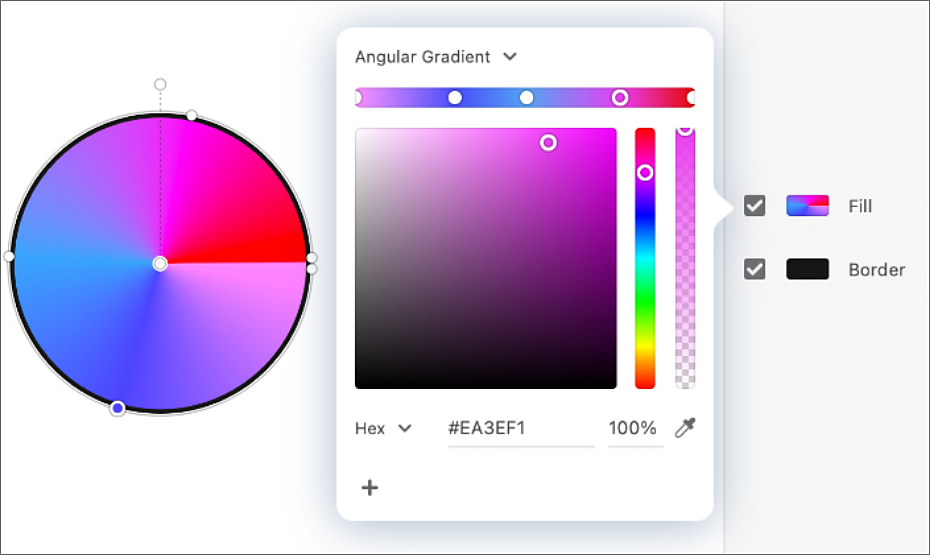Open the Angular Gradient type dropdown
This screenshot has width=930, height=555.
pos(436,57)
